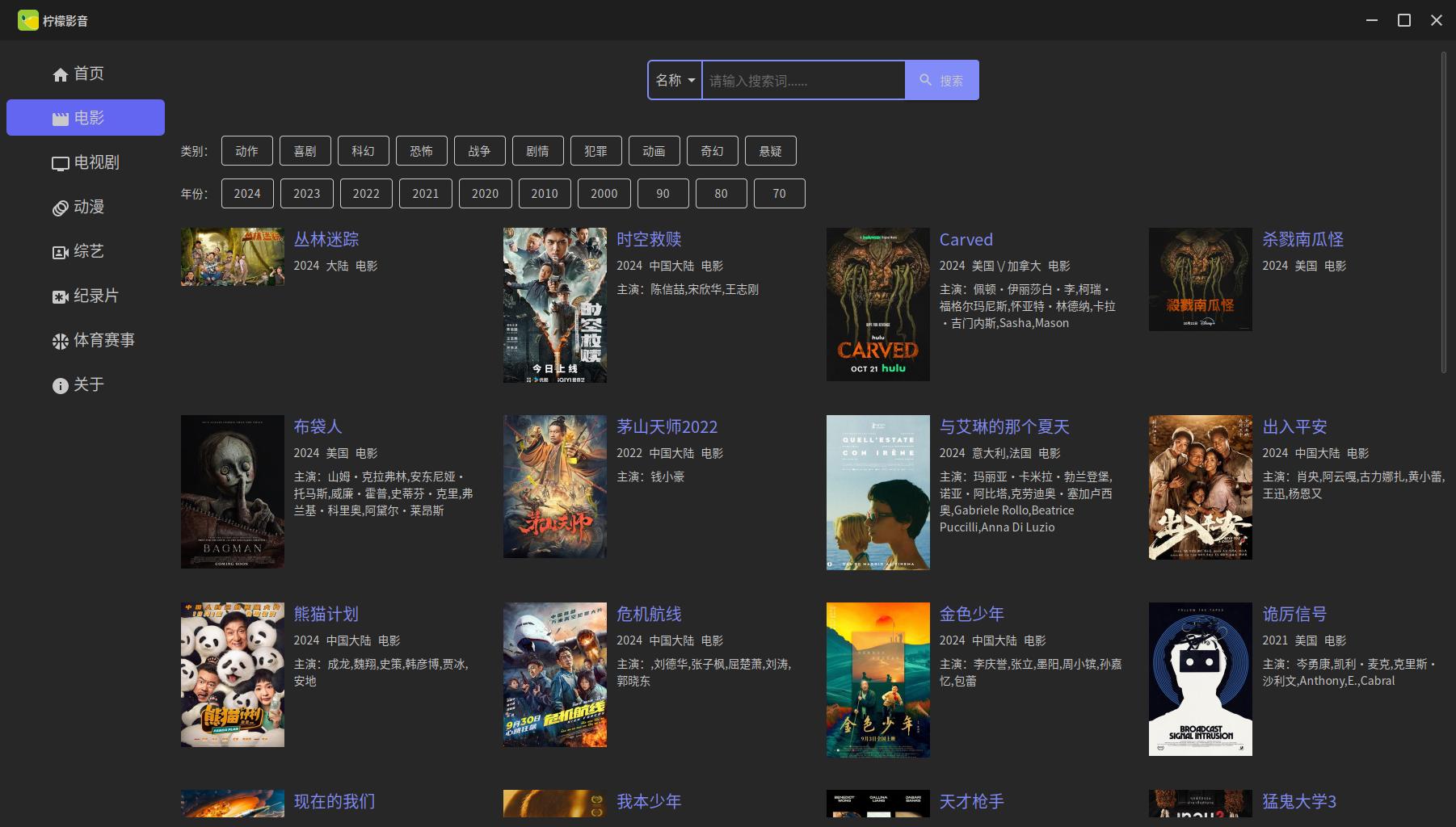Pick the 犯罪 genre tag
This screenshot has height=827, width=1456.
pos(596,151)
